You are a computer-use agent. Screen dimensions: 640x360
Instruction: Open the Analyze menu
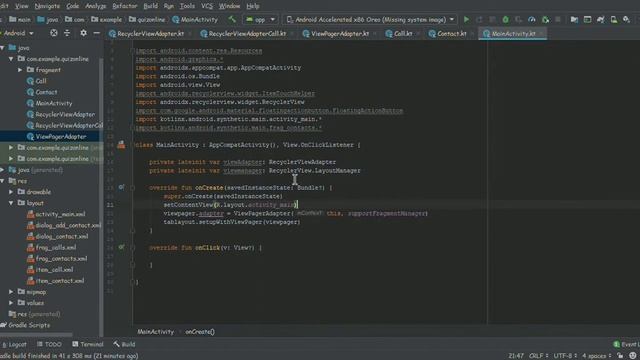(96, 6)
